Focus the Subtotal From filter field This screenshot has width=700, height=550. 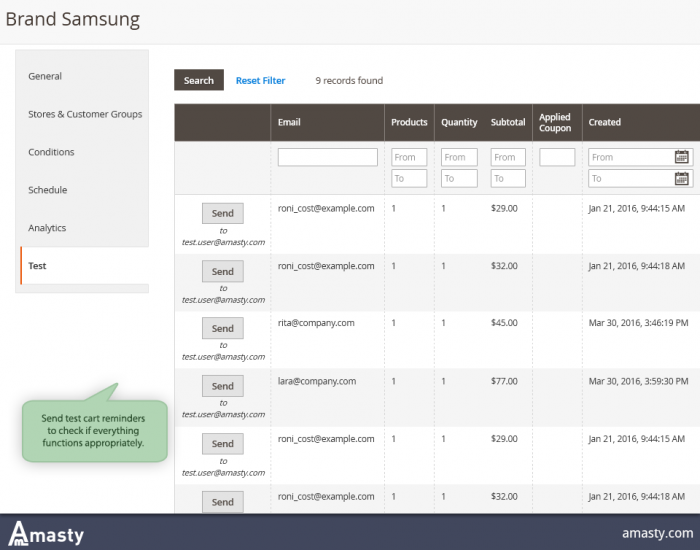[x=508, y=157]
